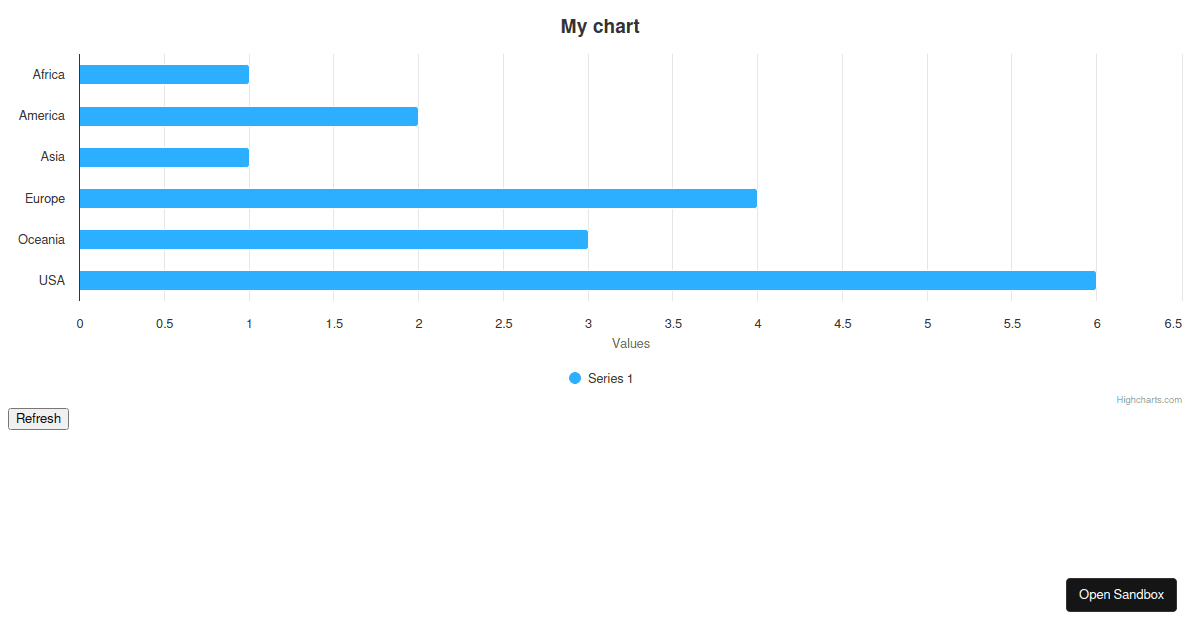1200x630 pixels.
Task: Select the 6 tick label on the x-axis
Action: tap(1097, 323)
